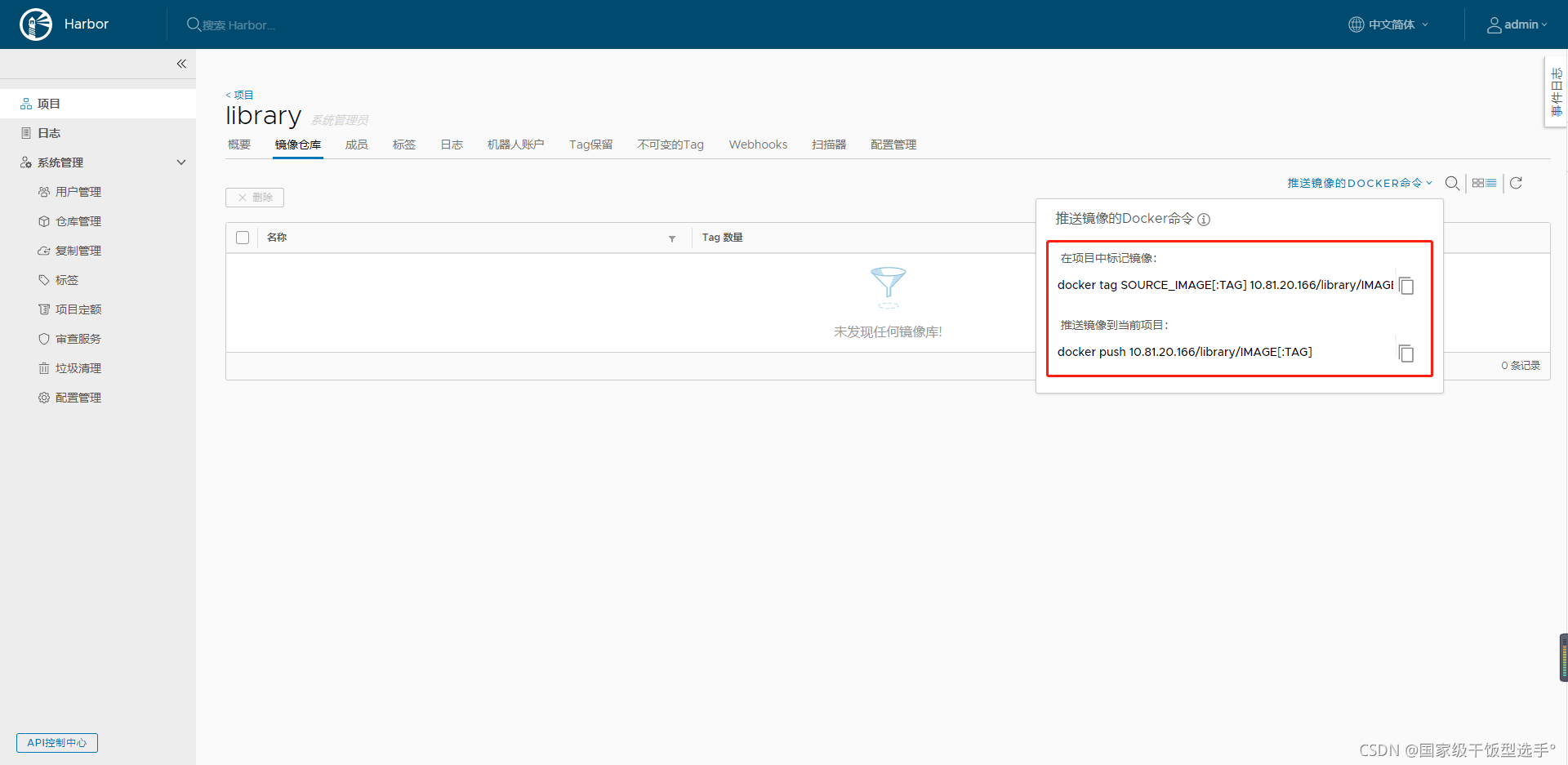1568x765 pixels.
Task: Switch to the project 标签 tab
Action: pos(404,145)
